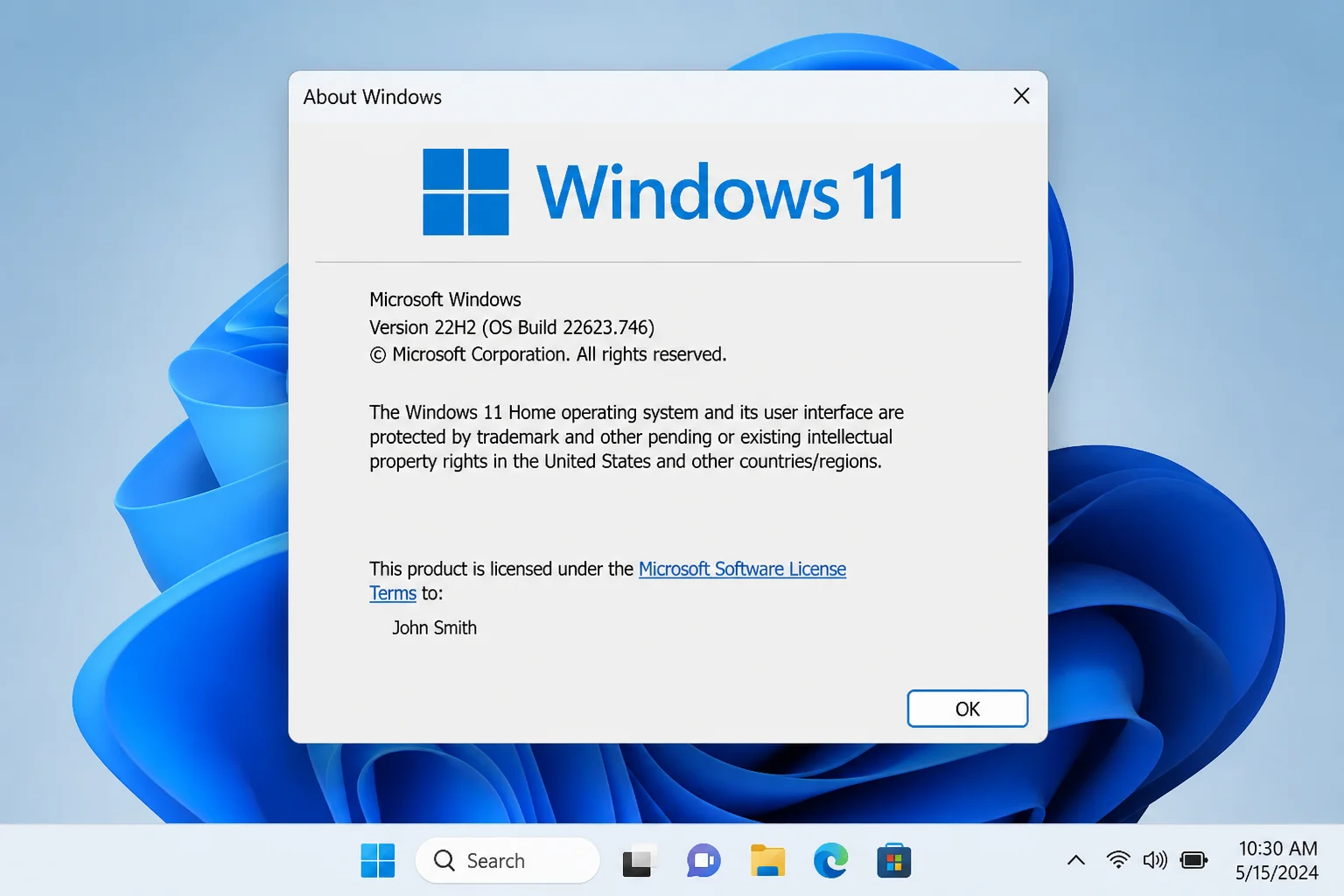Click the licensed user name John Smith
The width and height of the screenshot is (1344, 896).
tap(434, 628)
